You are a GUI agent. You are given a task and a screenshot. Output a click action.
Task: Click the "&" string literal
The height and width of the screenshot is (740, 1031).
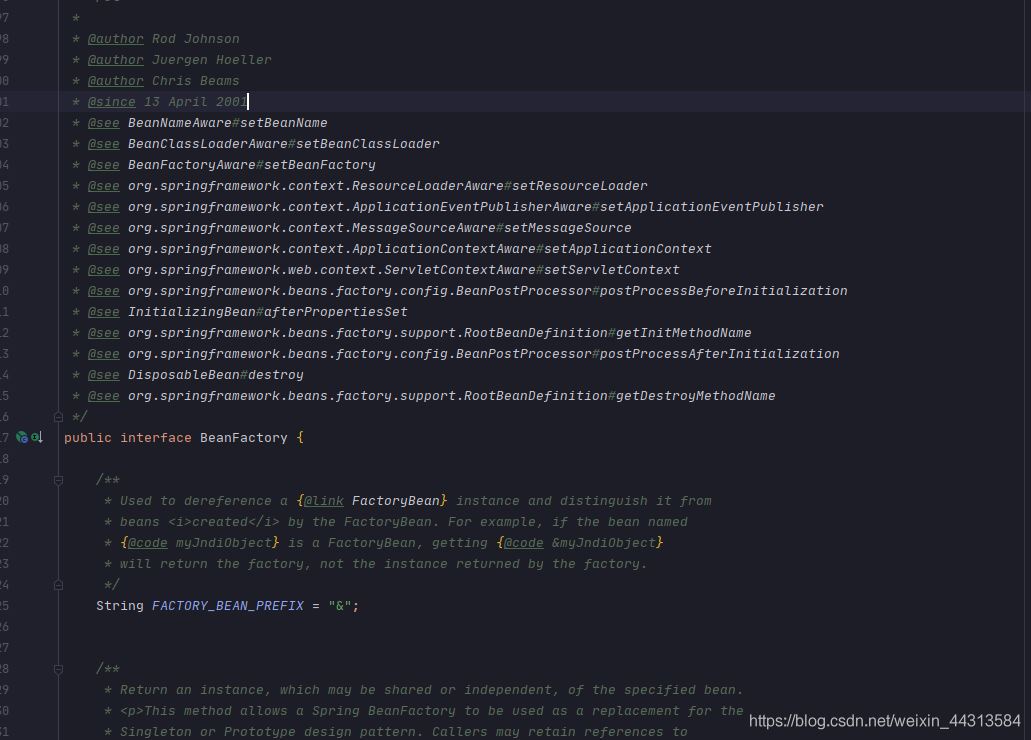339,606
